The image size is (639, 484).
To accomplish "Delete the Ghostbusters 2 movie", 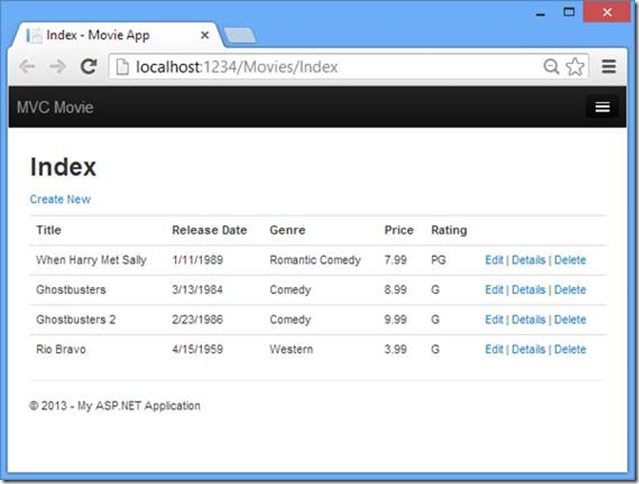I will tap(570, 320).
